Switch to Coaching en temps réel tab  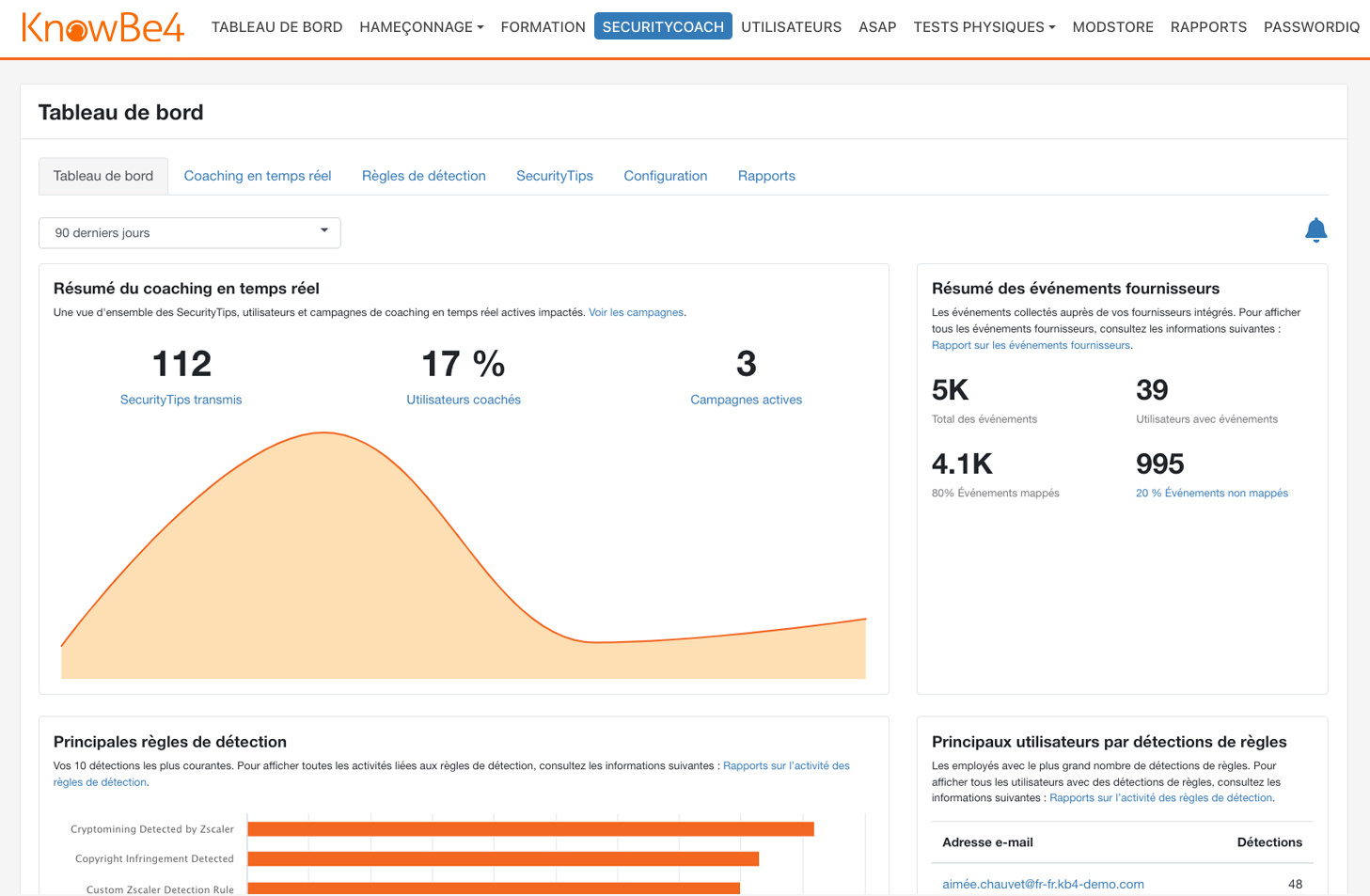point(258,176)
